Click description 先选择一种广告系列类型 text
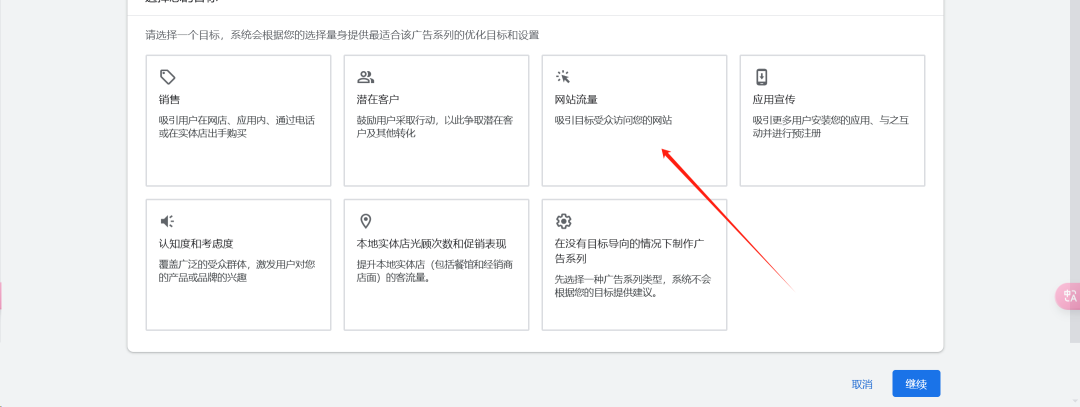1080x407 pixels. coord(632,286)
